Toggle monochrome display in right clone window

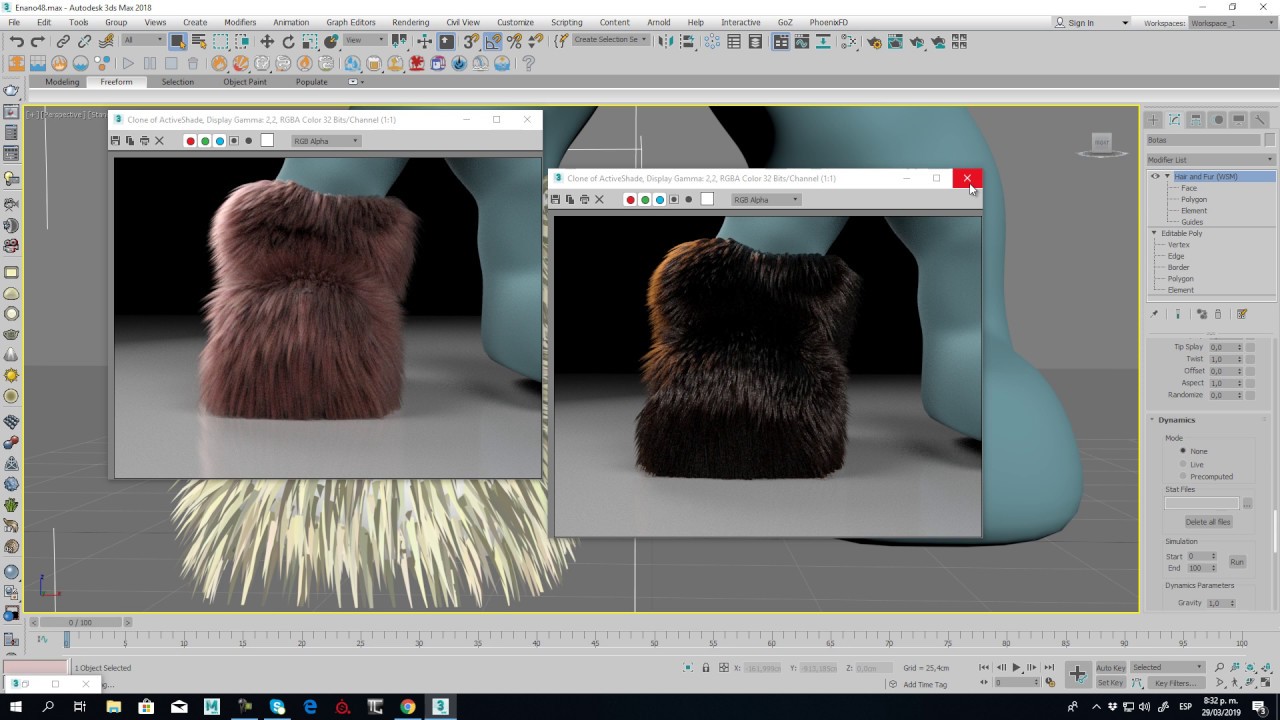tap(688, 200)
